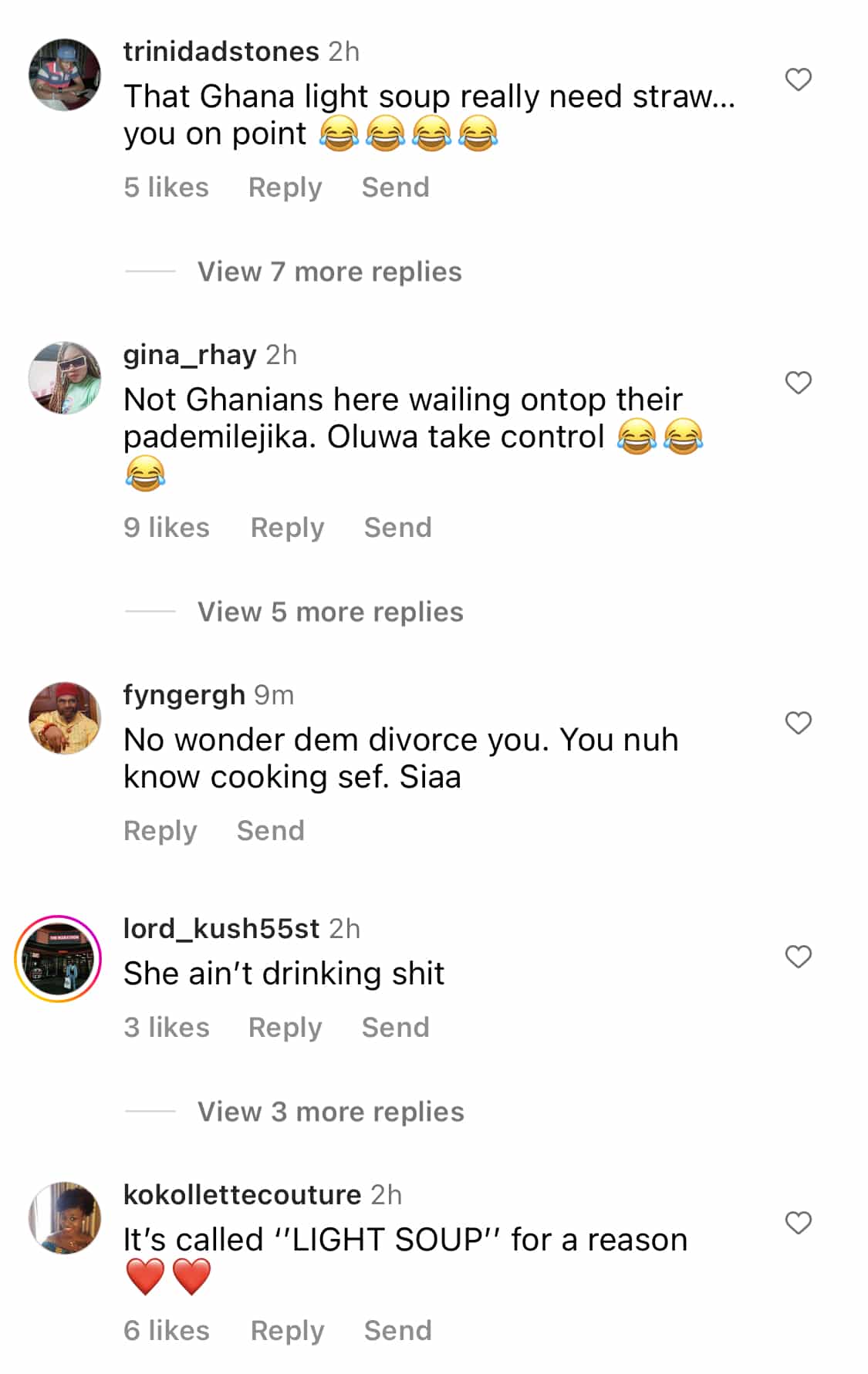Like kokollettecouture's LIGHT SOUP comment

pos(798,1223)
